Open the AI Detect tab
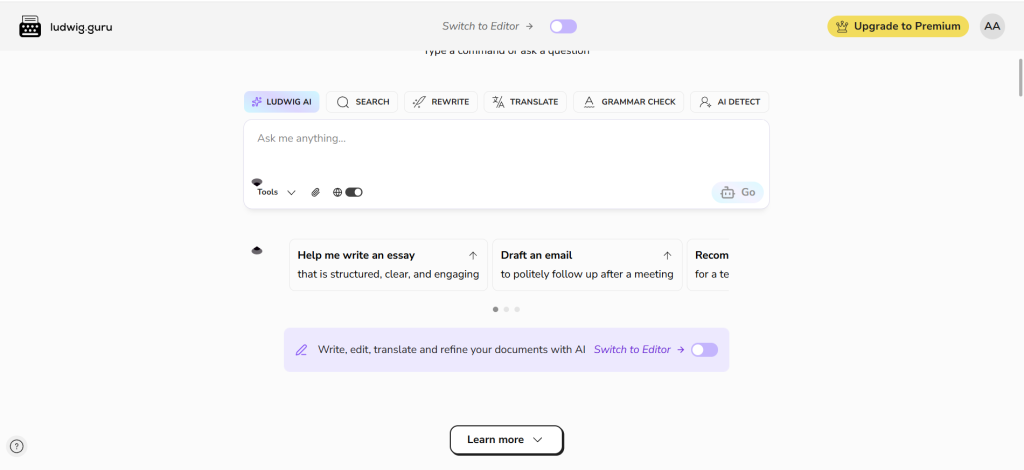1024x470 pixels. click(x=729, y=102)
